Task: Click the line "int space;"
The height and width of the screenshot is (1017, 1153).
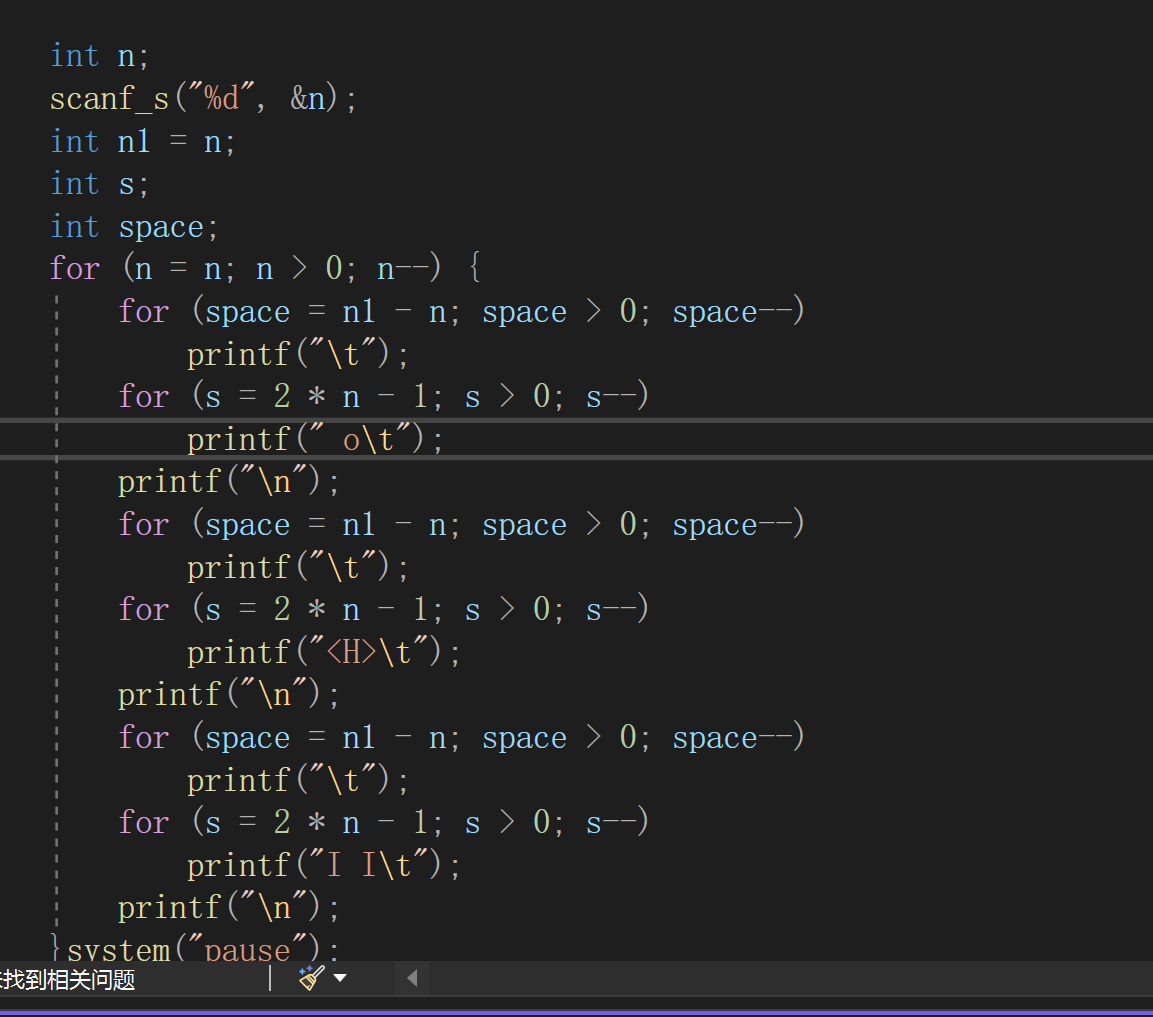Action: [x=134, y=226]
